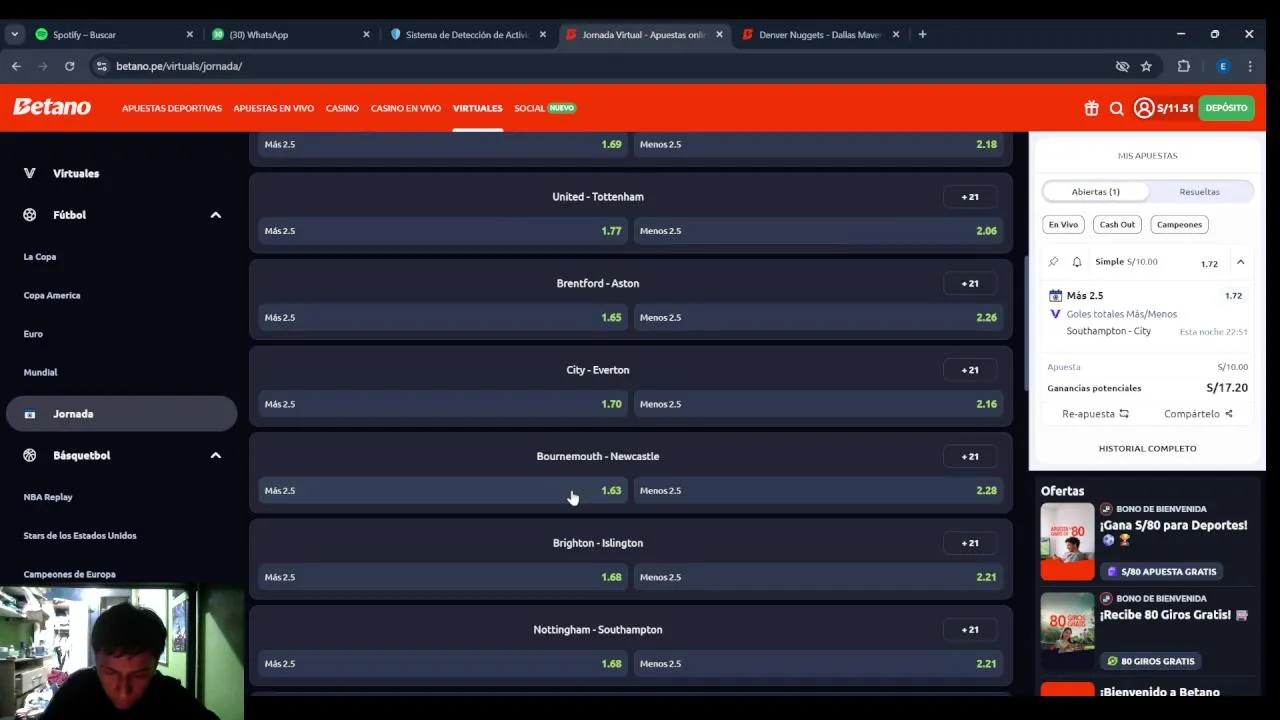Image resolution: width=1280 pixels, height=720 pixels.
Task: Open Casino in top navigation
Action: (x=342, y=108)
